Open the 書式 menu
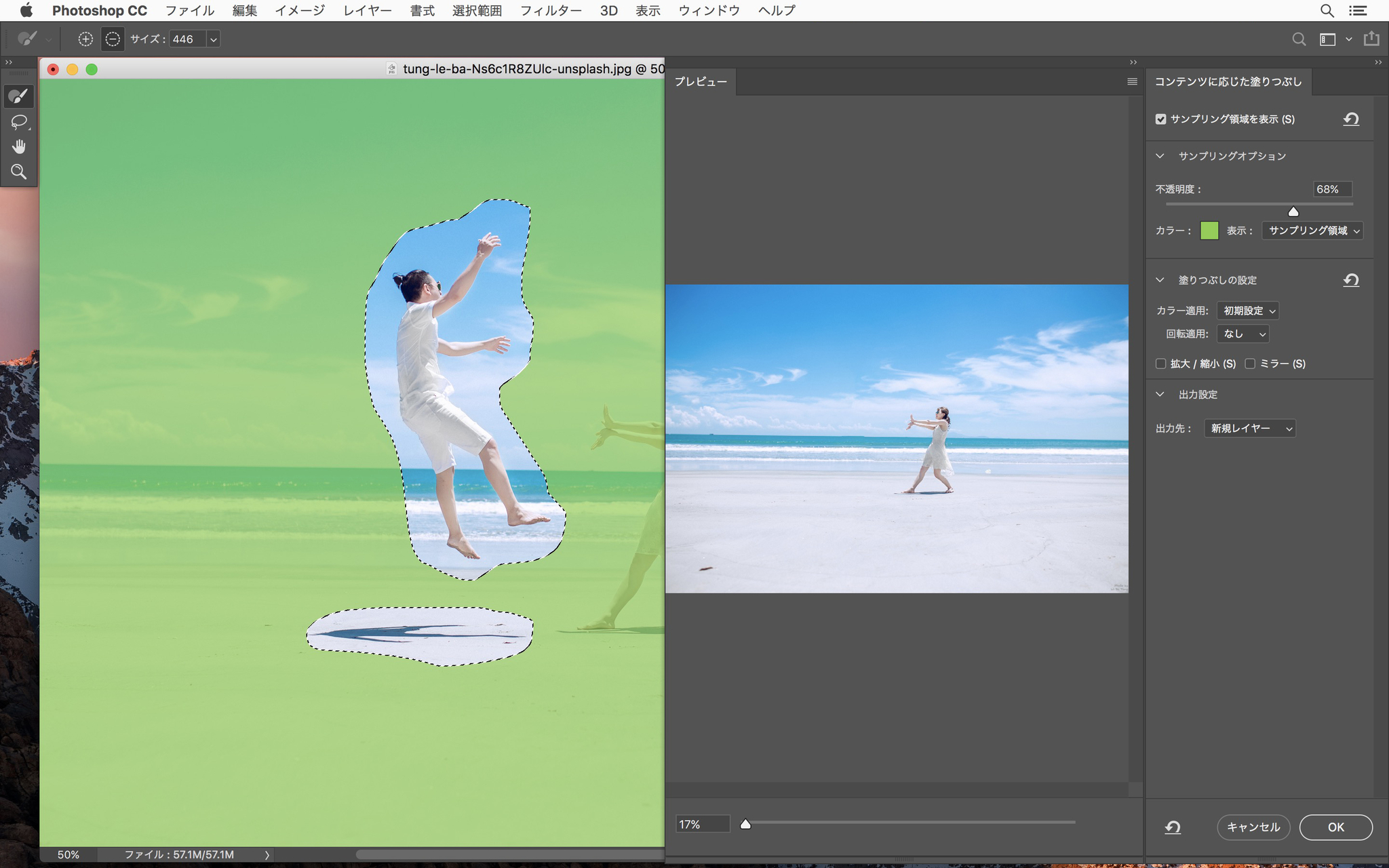The width and height of the screenshot is (1389, 868). click(422, 10)
